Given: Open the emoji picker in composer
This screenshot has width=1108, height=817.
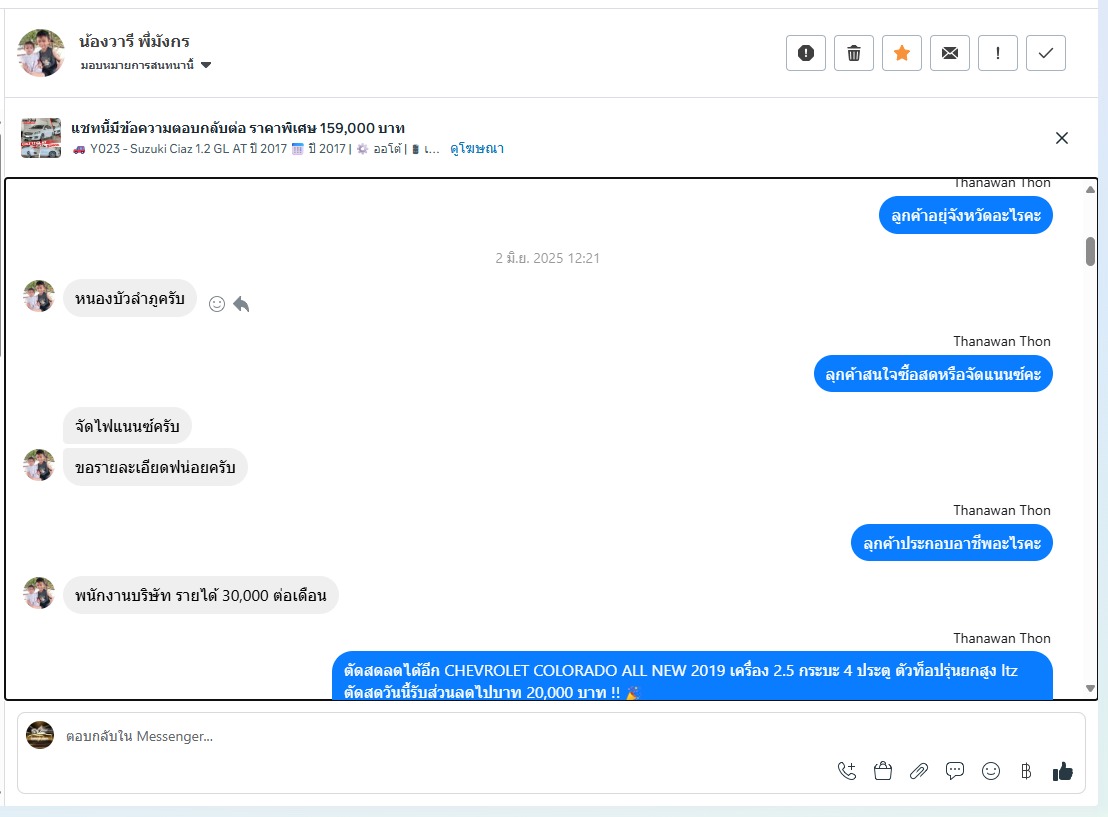Looking at the screenshot, I should 991,771.
